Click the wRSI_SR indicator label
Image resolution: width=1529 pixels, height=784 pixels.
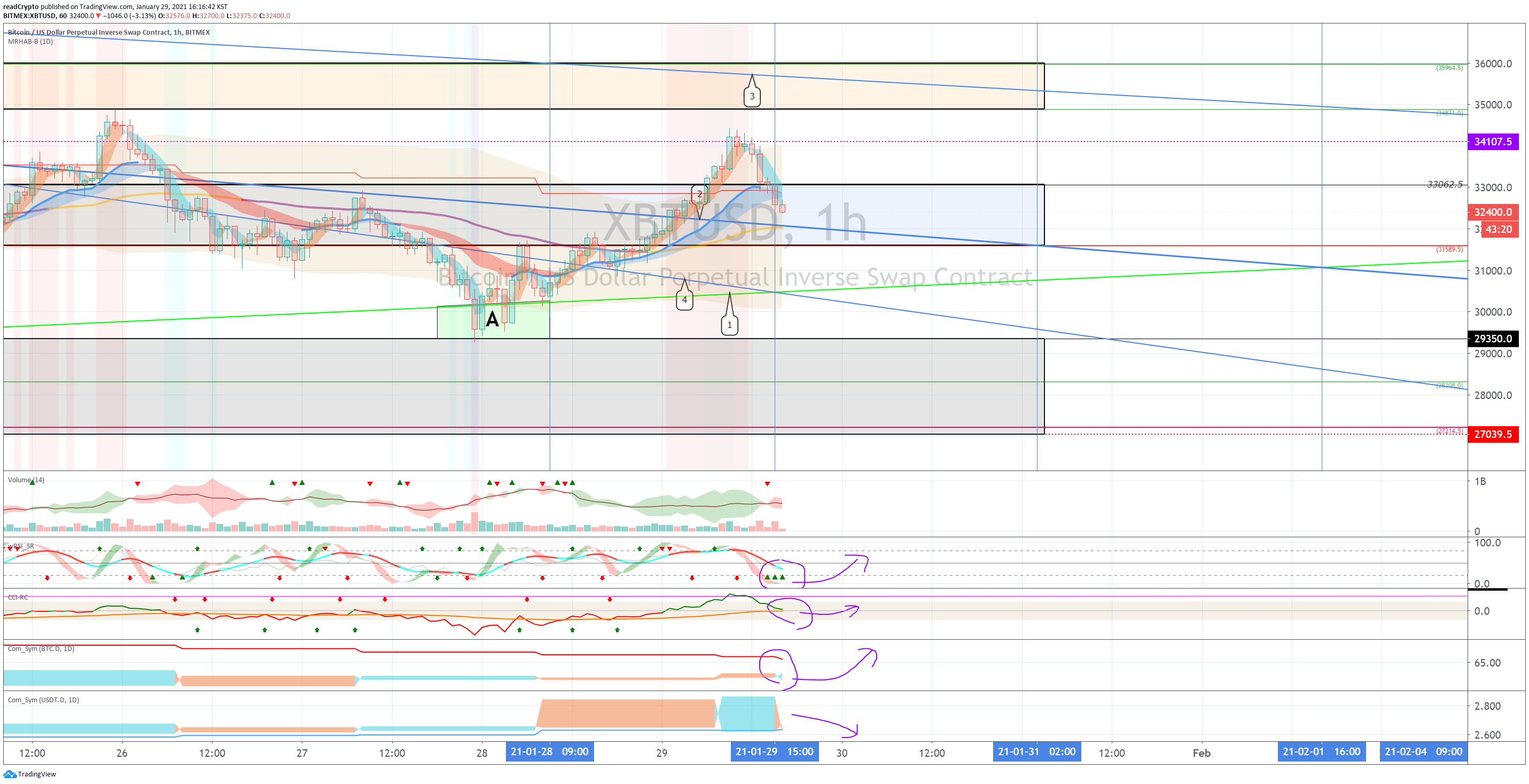(21, 546)
